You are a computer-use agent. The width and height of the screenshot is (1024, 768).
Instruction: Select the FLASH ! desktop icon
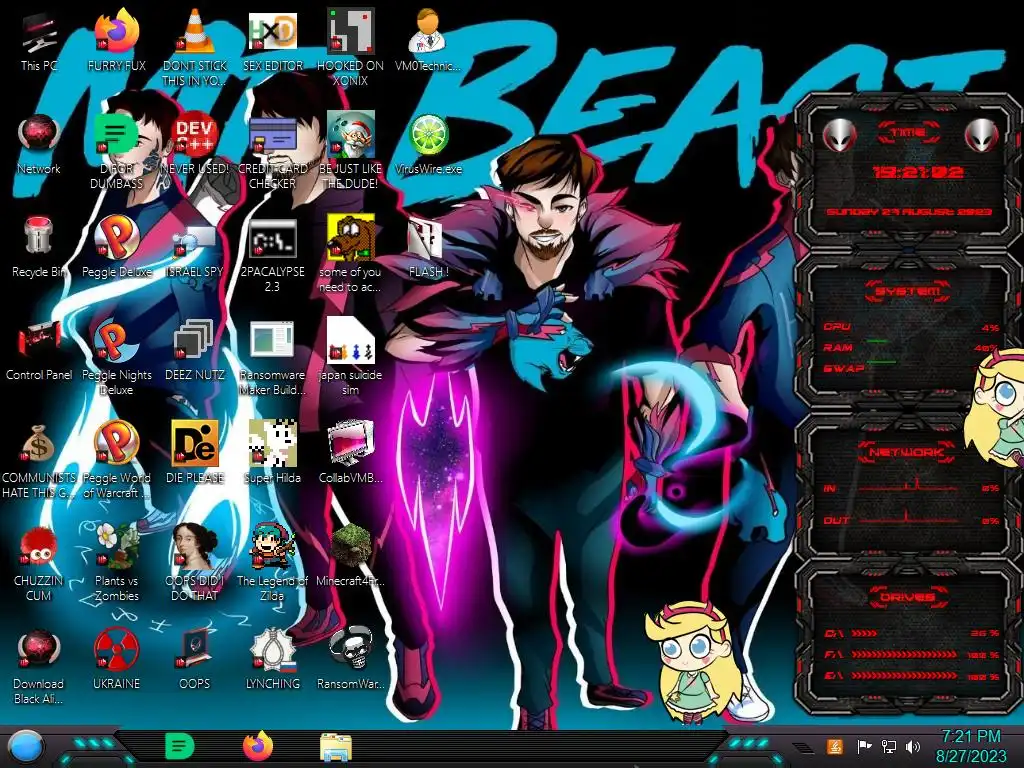(428, 248)
